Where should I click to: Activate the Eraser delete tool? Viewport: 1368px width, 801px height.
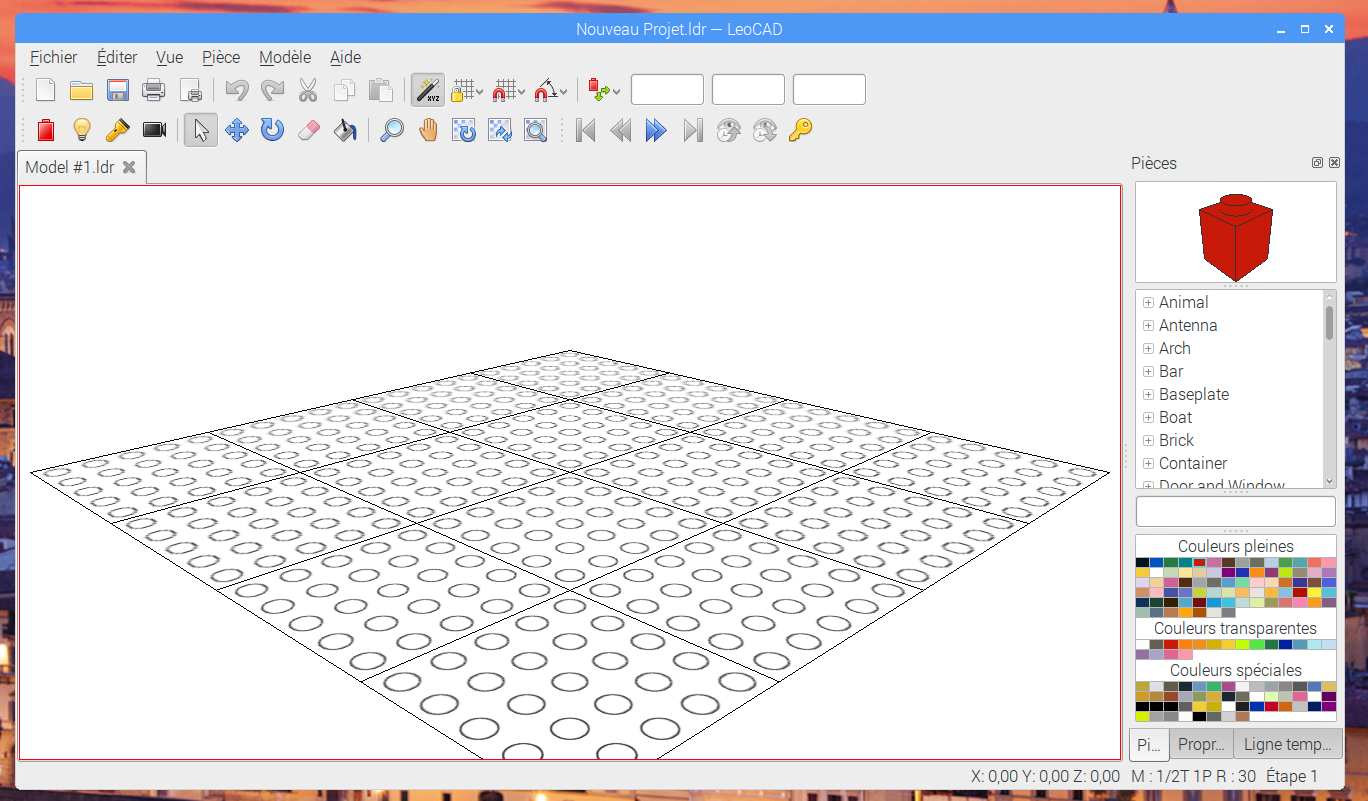[x=309, y=130]
